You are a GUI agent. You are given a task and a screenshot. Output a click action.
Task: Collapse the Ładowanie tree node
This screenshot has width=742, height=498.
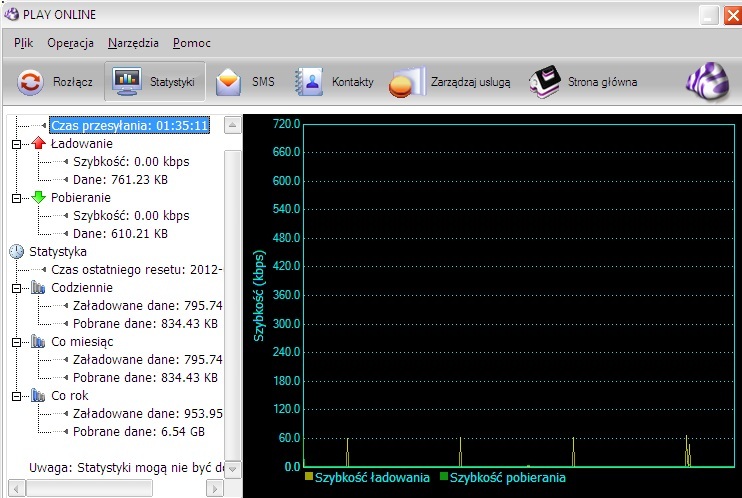[x=16, y=144]
